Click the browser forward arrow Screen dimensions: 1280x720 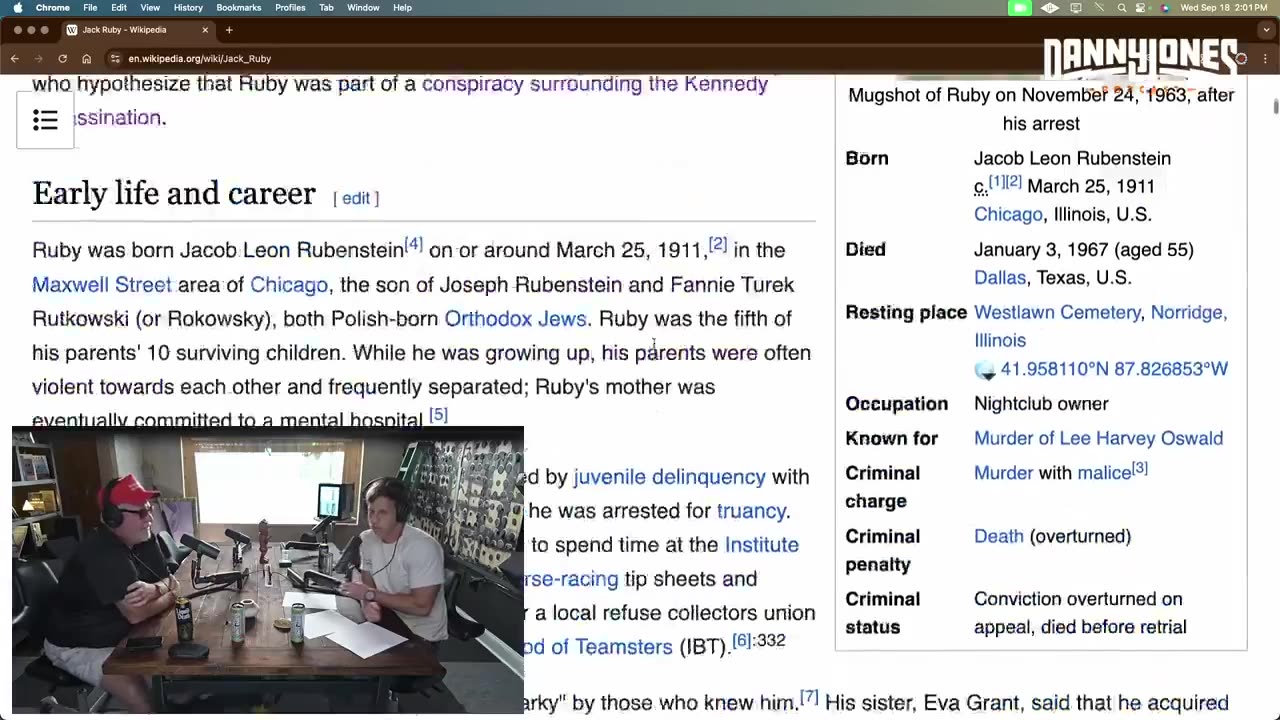point(38,58)
